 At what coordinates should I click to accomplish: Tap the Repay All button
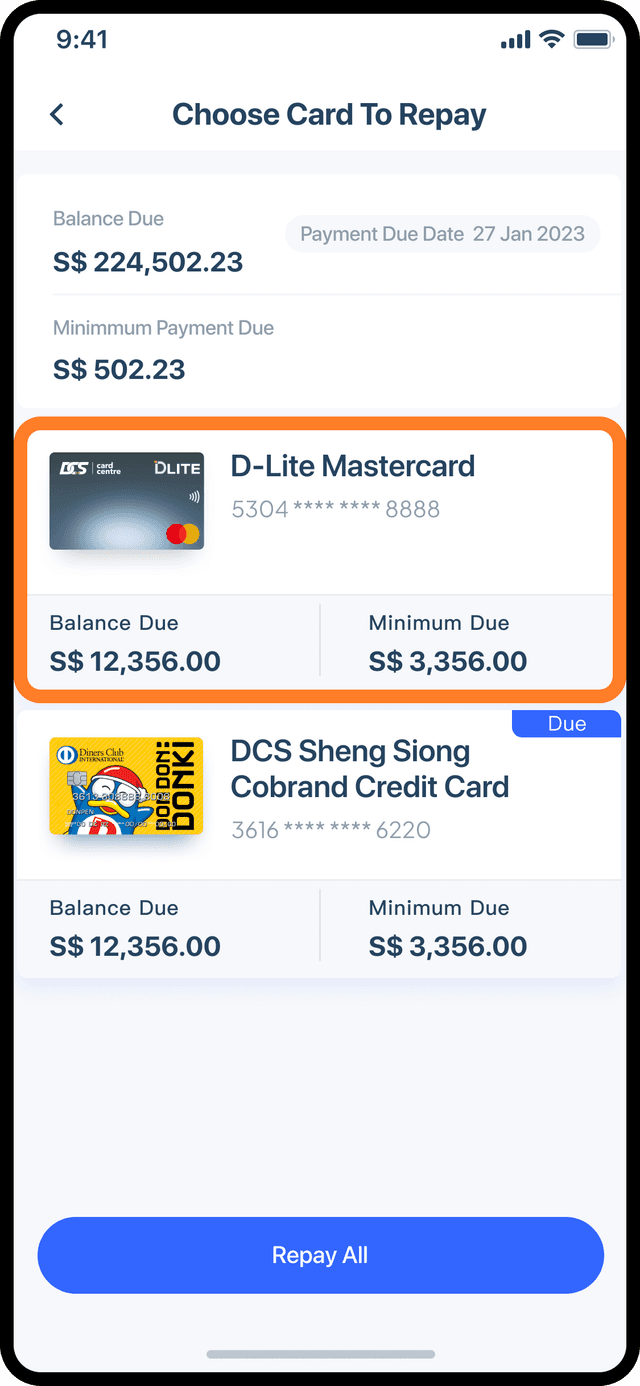tap(320, 1255)
